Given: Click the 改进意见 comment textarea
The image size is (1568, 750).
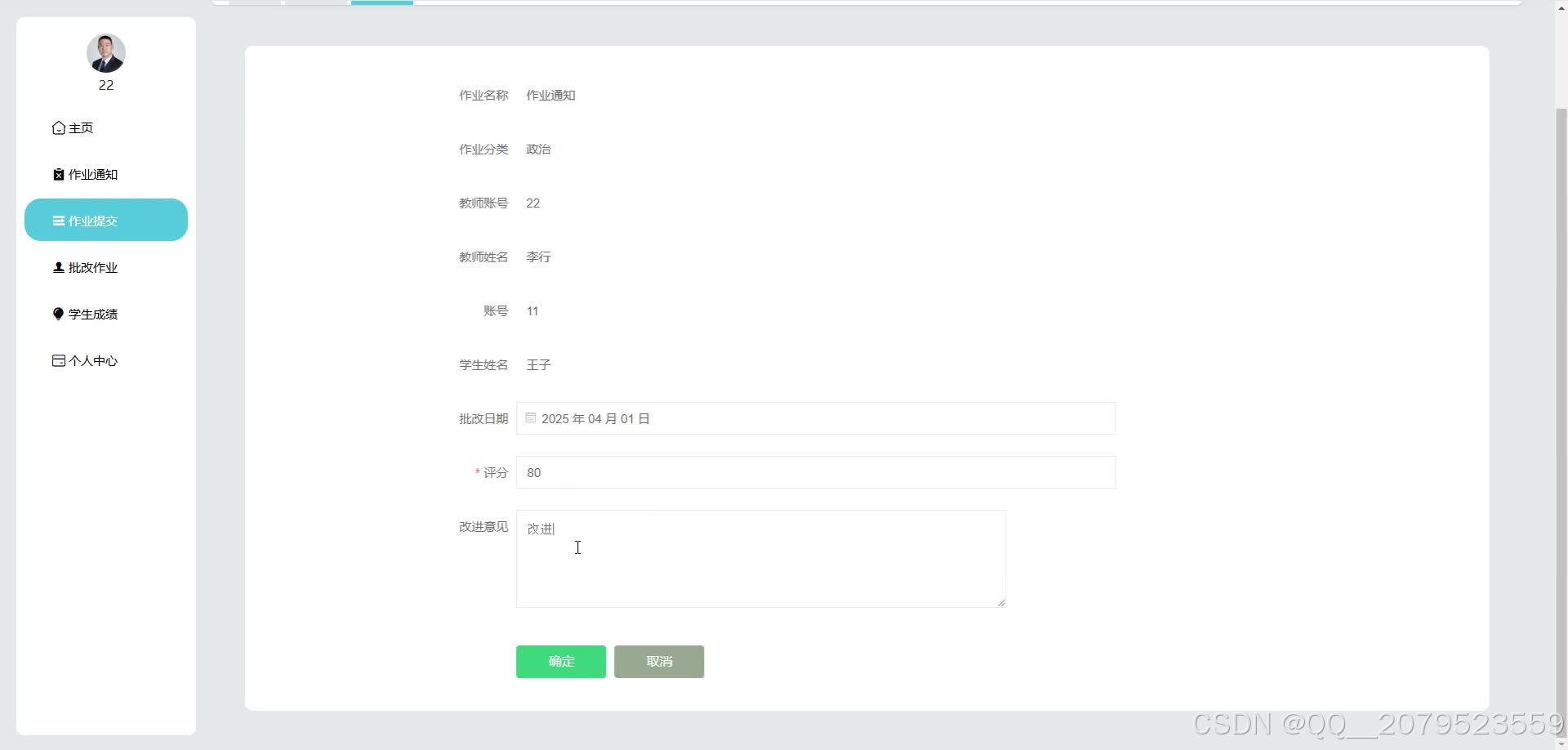Looking at the screenshot, I should tap(759, 558).
